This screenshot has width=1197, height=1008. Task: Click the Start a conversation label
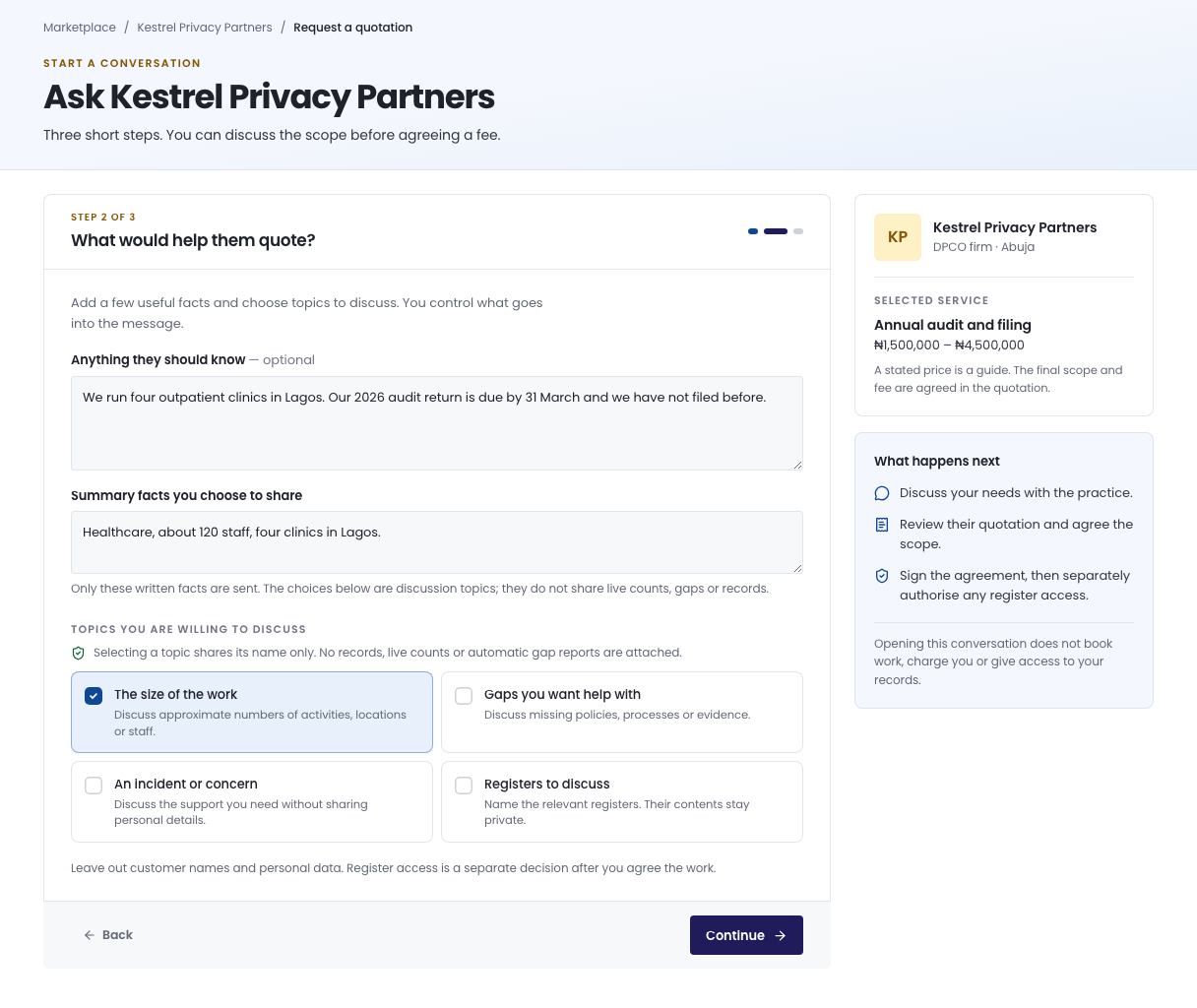pyautogui.click(x=122, y=63)
